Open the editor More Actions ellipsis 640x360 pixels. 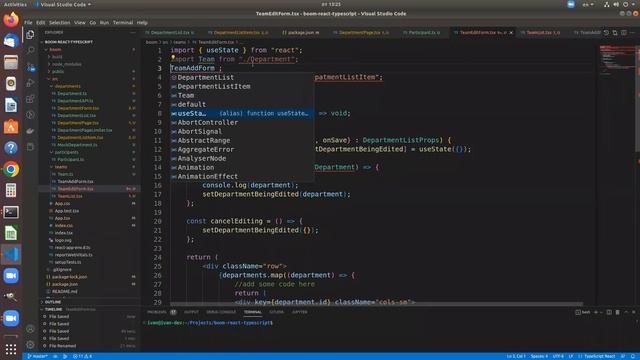pyautogui.click(x=633, y=32)
